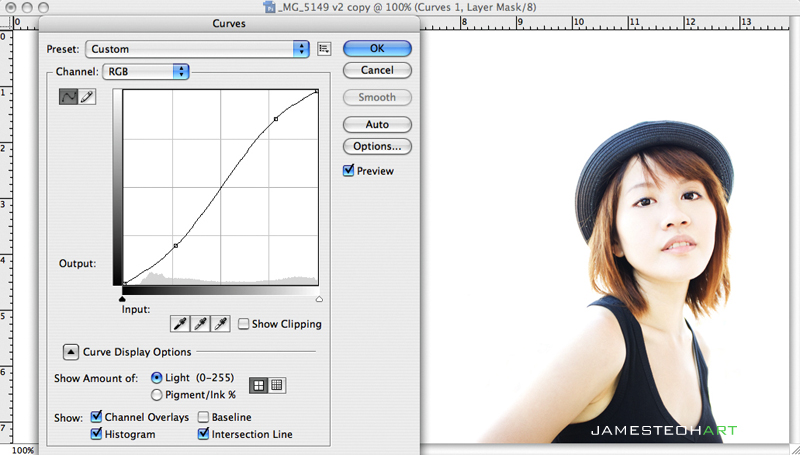Uncheck the Histogram checkbox
The height and width of the screenshot is (455, 800).
click(x=96, y=434)
